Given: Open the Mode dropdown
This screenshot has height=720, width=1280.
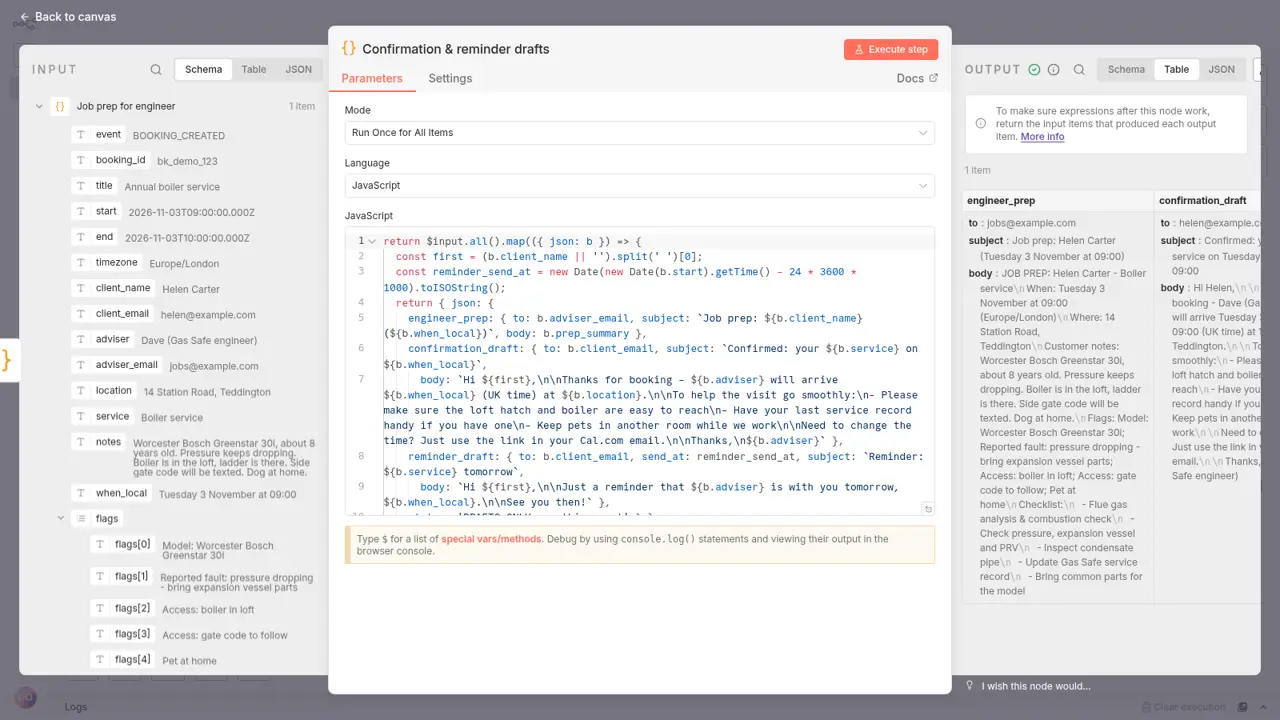Looking at the screenshot, I should point(640,132).
